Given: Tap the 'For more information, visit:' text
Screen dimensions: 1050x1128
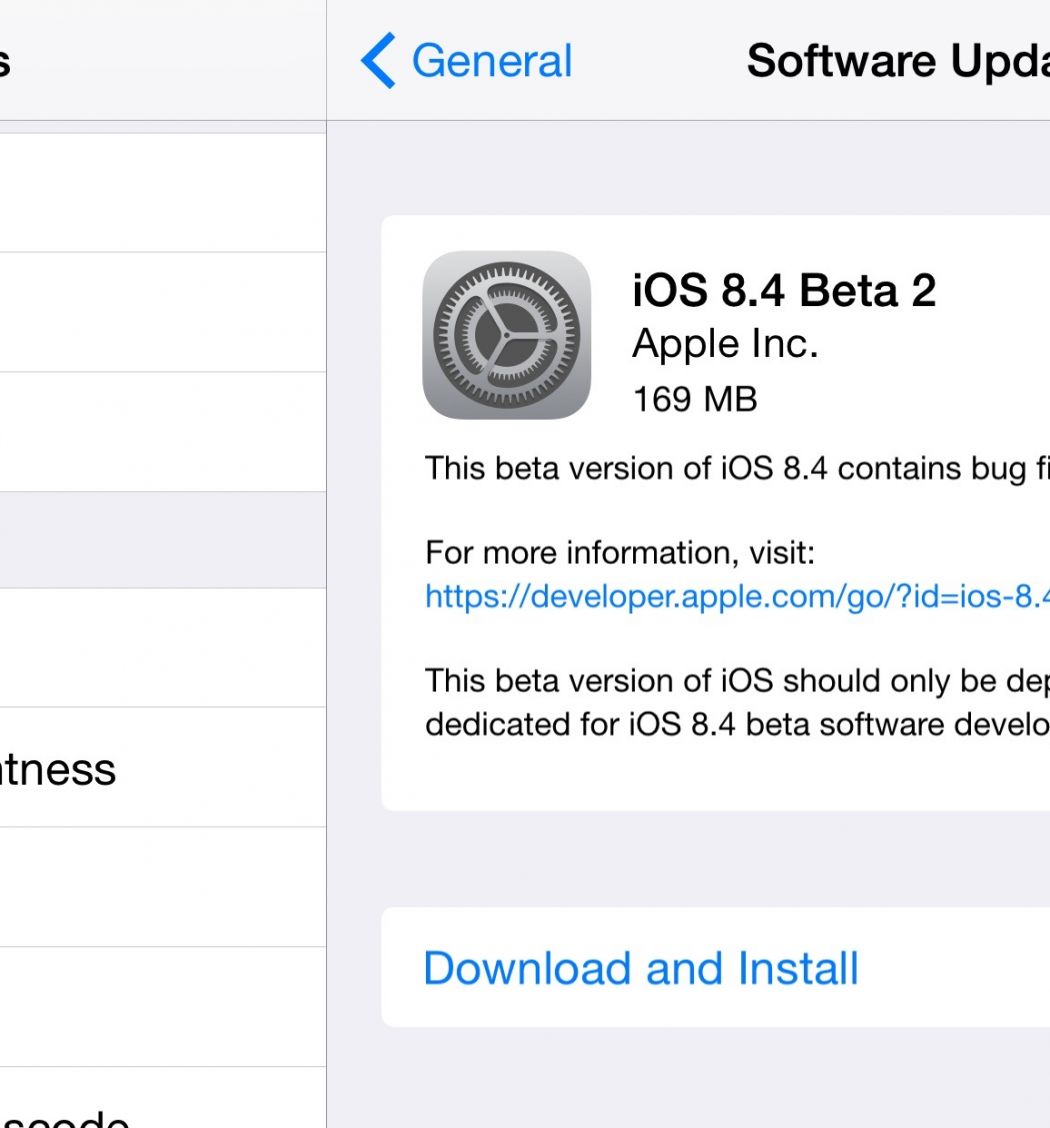Looking at the screenshot, I should pyautogui.click(x=620, y=552).
